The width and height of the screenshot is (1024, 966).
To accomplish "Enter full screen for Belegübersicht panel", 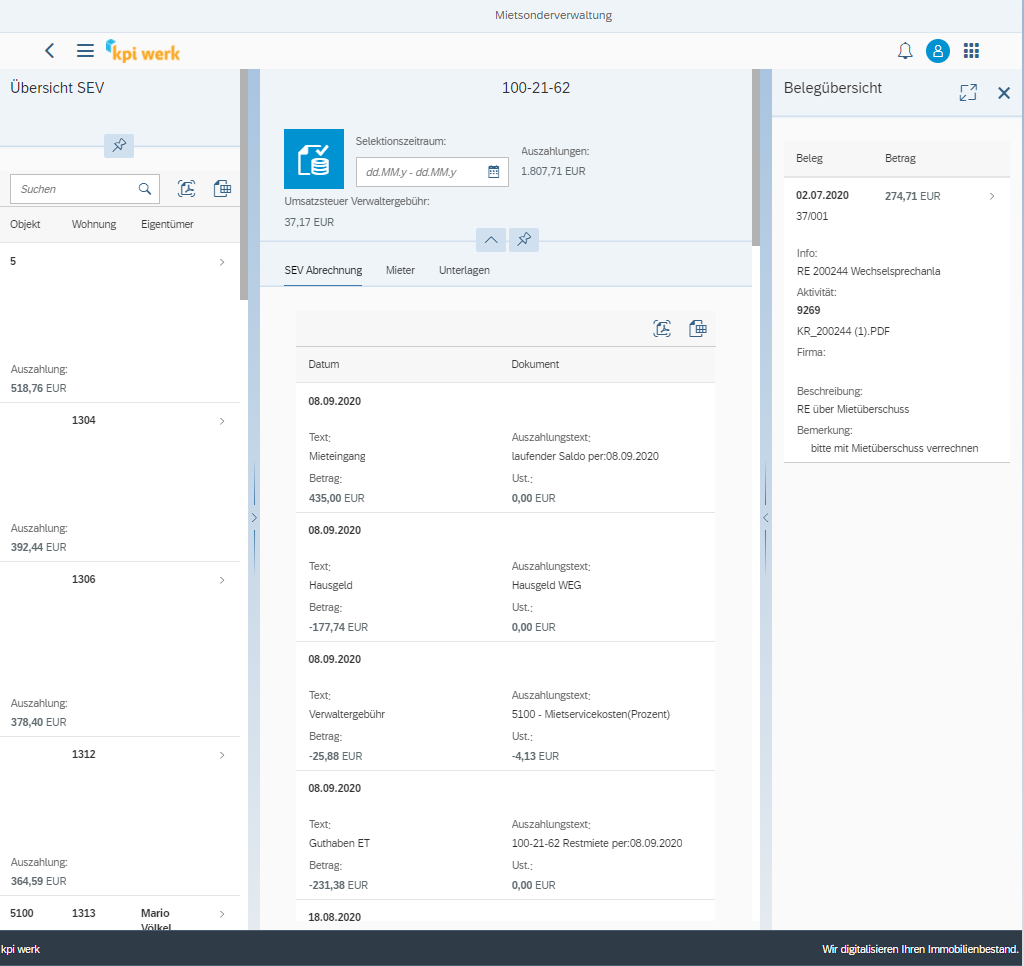I will pos(968,93).
